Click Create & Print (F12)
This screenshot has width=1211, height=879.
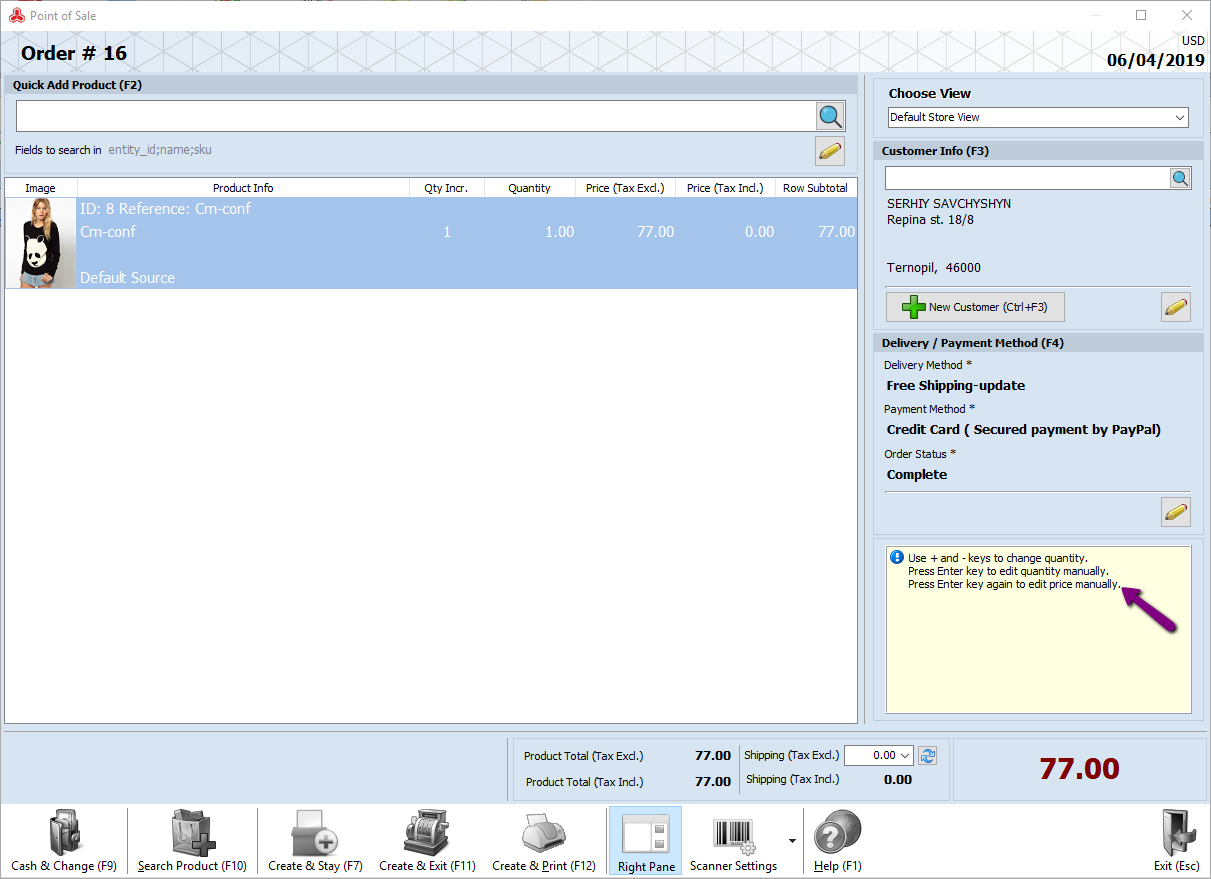tap(543, 842)
